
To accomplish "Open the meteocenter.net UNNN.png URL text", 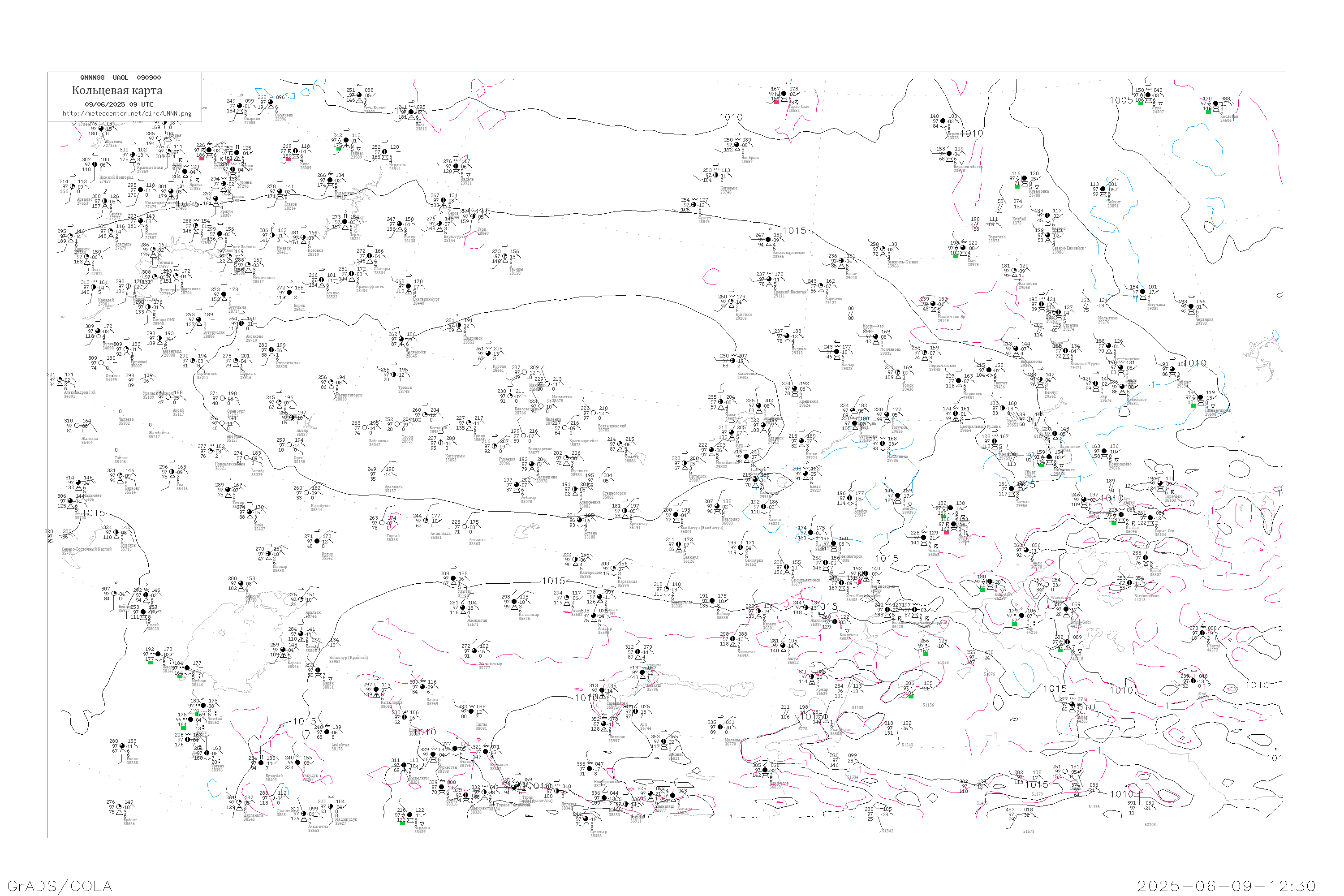I will [127, 114].
